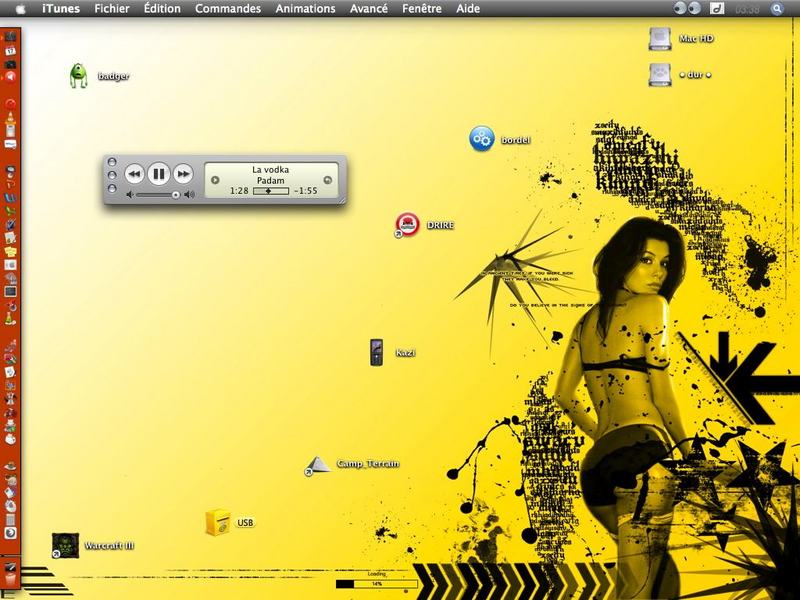Select the Mac HD drive icon

[x=660, y=39]
